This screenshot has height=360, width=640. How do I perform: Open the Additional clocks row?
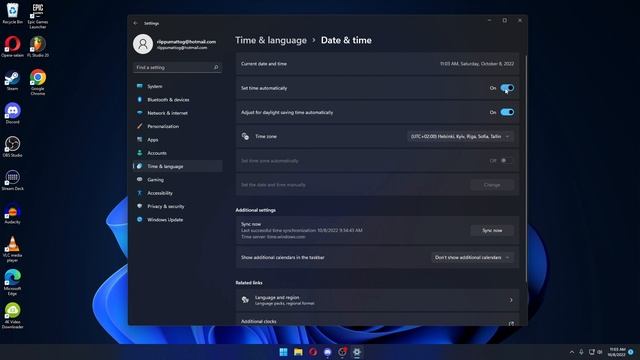click(377, 320)
